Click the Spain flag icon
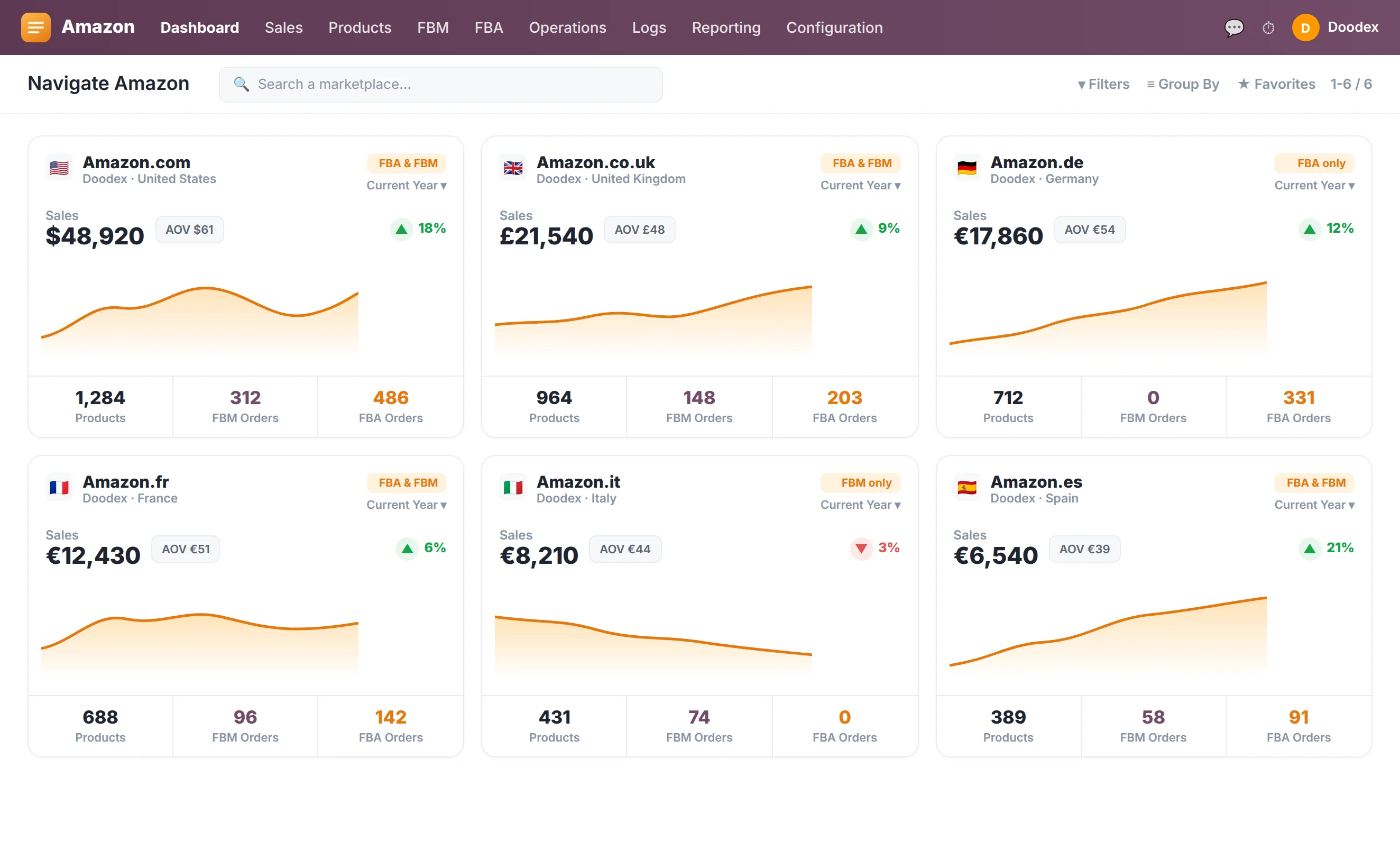Screen dimensions: 1400x859 tap(966, 488)
